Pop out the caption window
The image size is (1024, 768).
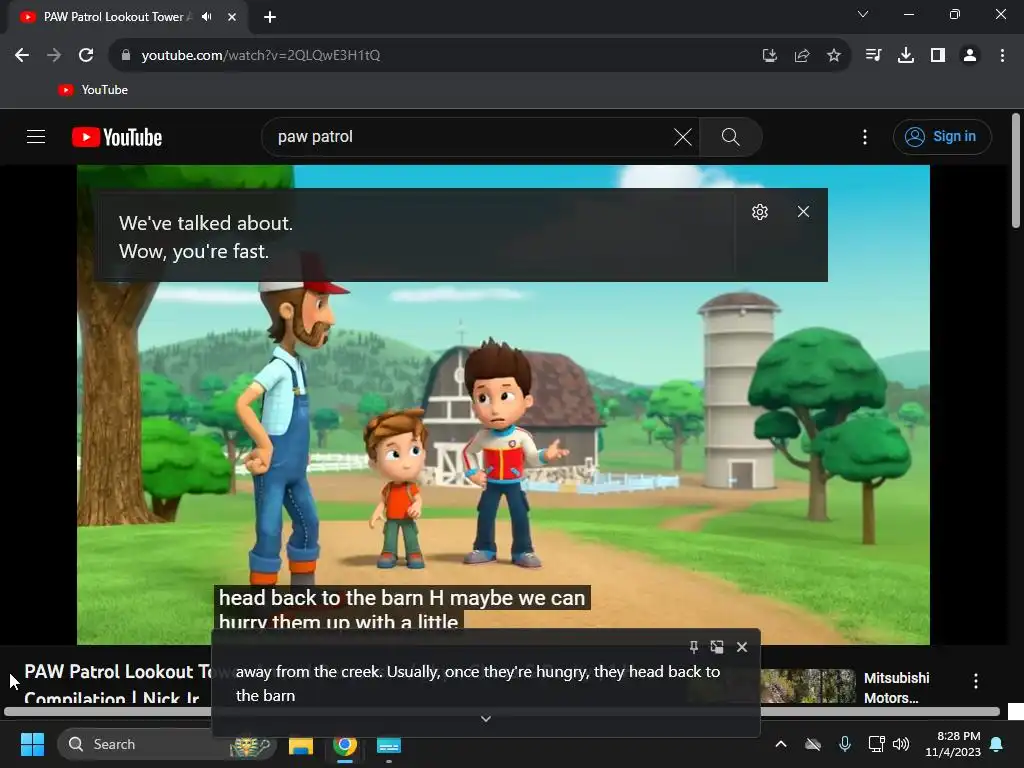coord(717,647)
